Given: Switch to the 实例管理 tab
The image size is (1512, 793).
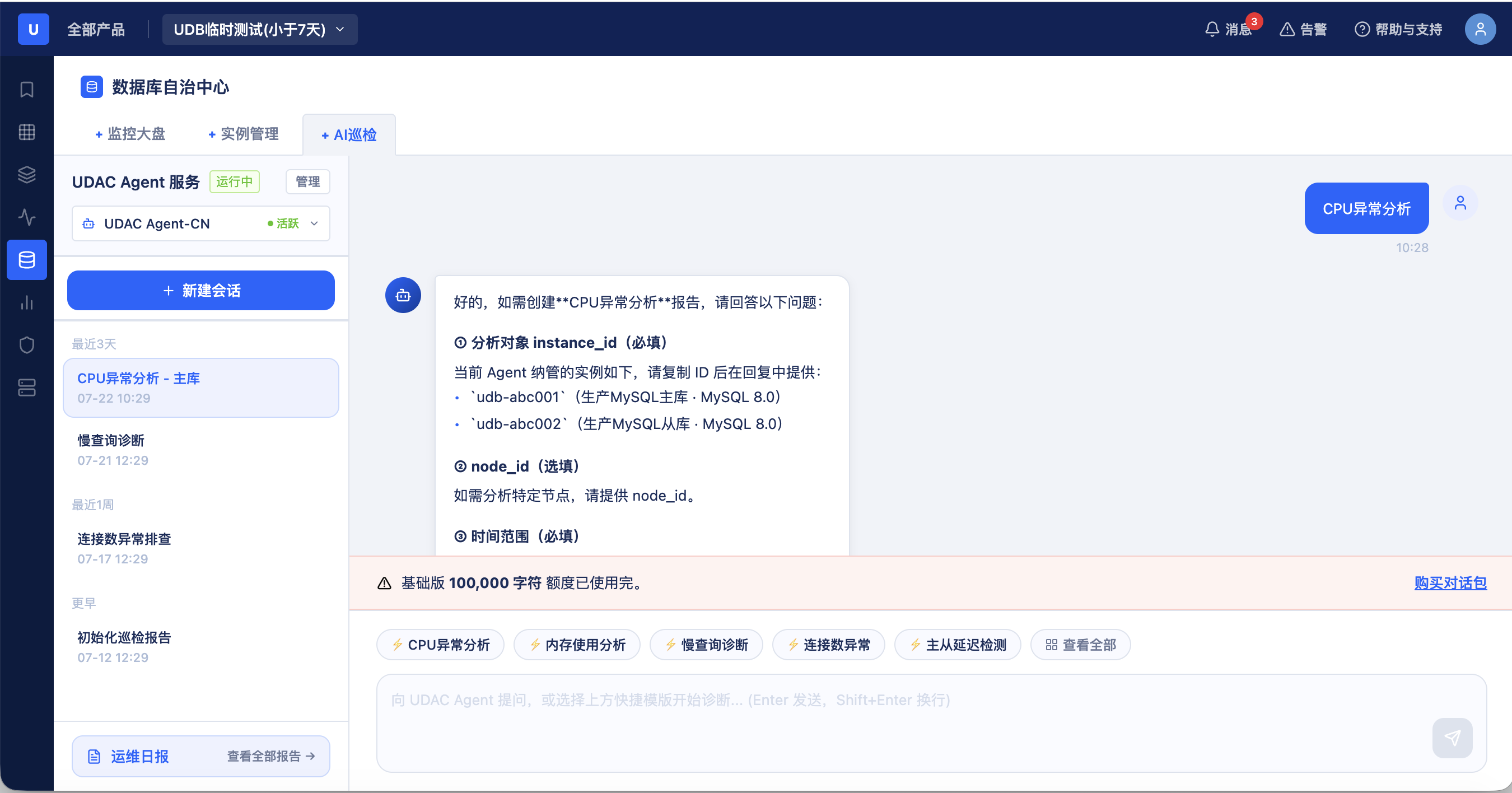Looking at the screenshot, I should (244, 134).
